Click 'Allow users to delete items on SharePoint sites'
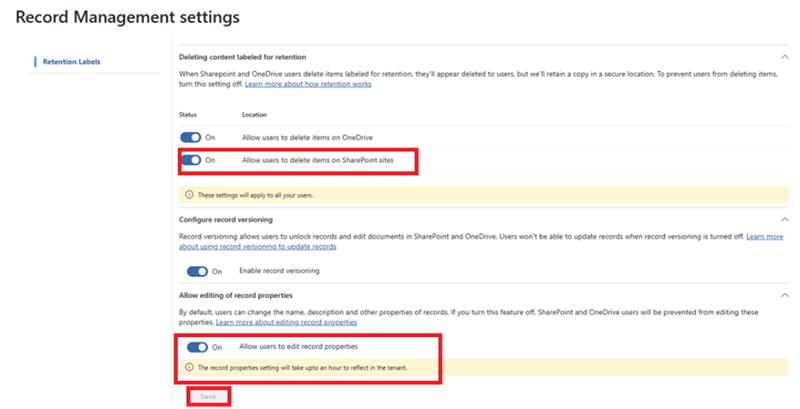This screenshot has width=800, height=409. click(318, 160)
